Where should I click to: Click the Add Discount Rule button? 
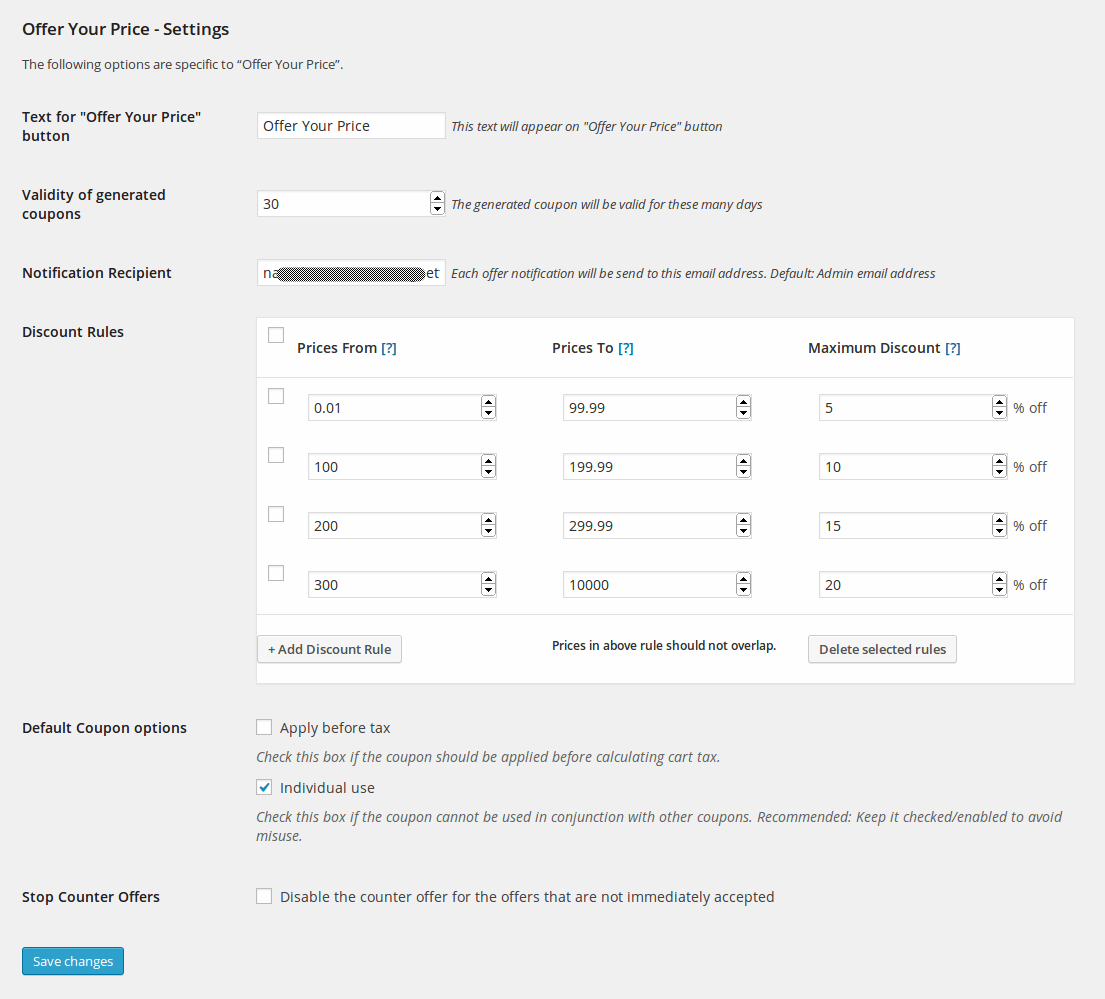330,650
